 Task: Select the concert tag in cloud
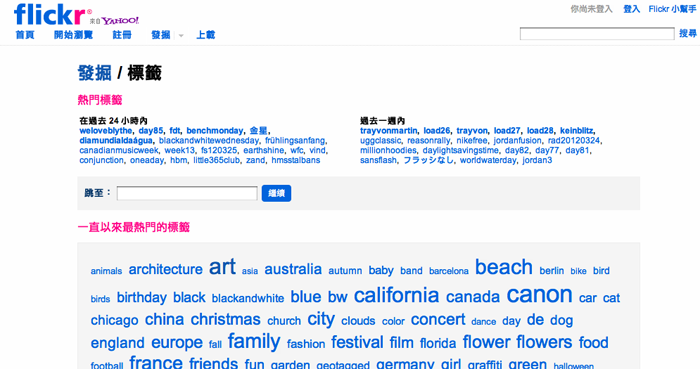438,319
